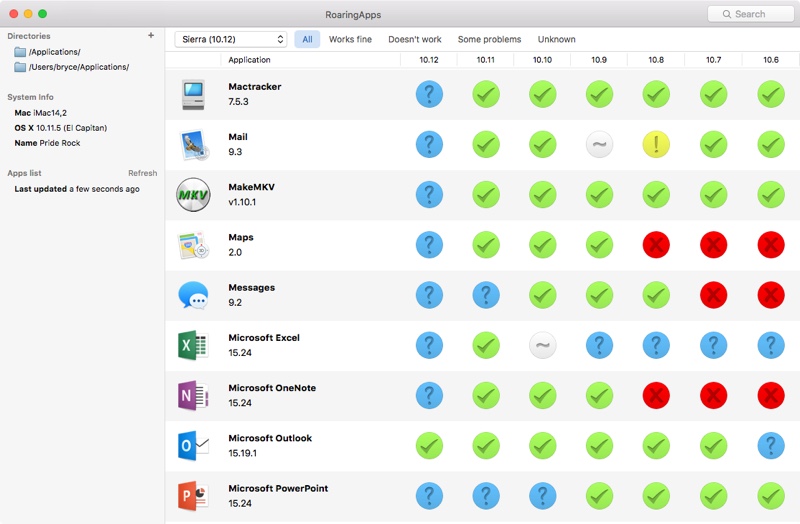Image resolution: width=800 pixels, height=524 pixels.
Task: Select the /Applications/ directory
Action: pos(54,52)
